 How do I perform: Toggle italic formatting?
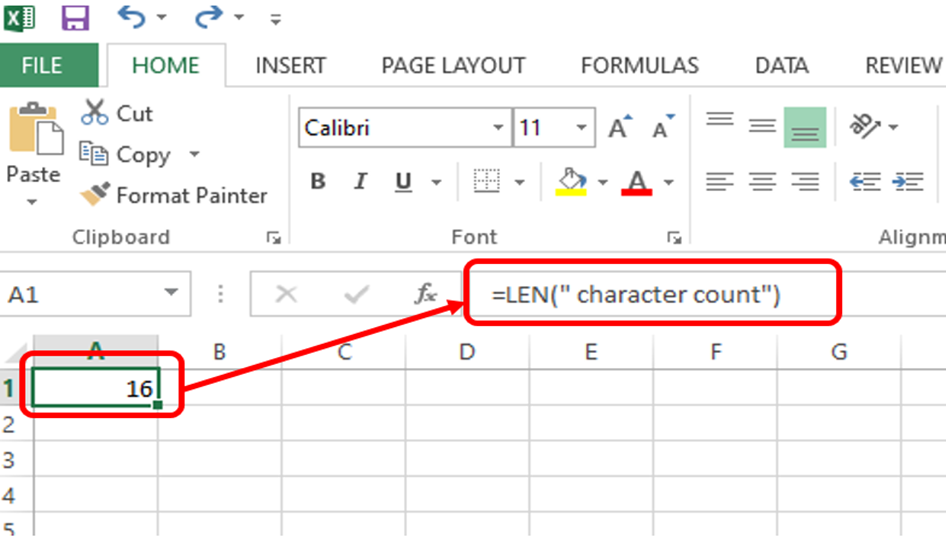[360, 181]
